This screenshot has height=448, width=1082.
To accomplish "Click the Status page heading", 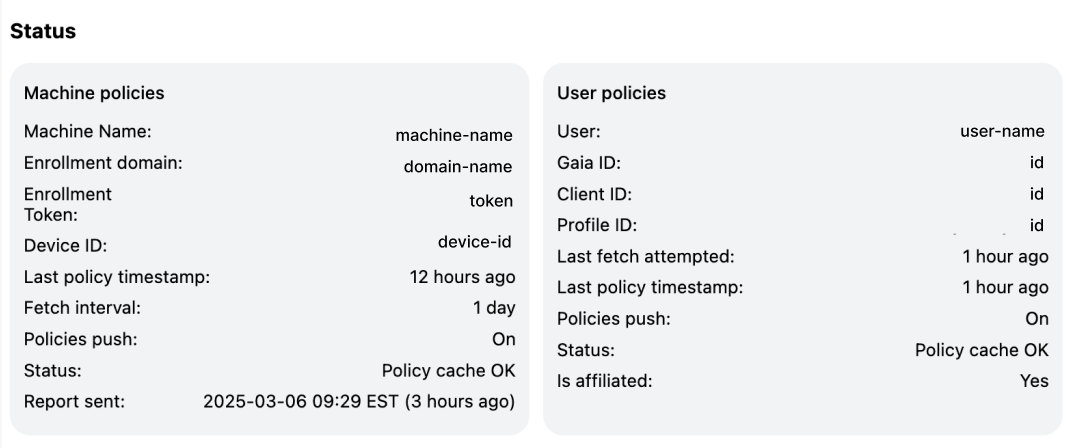I will point(43,31).
